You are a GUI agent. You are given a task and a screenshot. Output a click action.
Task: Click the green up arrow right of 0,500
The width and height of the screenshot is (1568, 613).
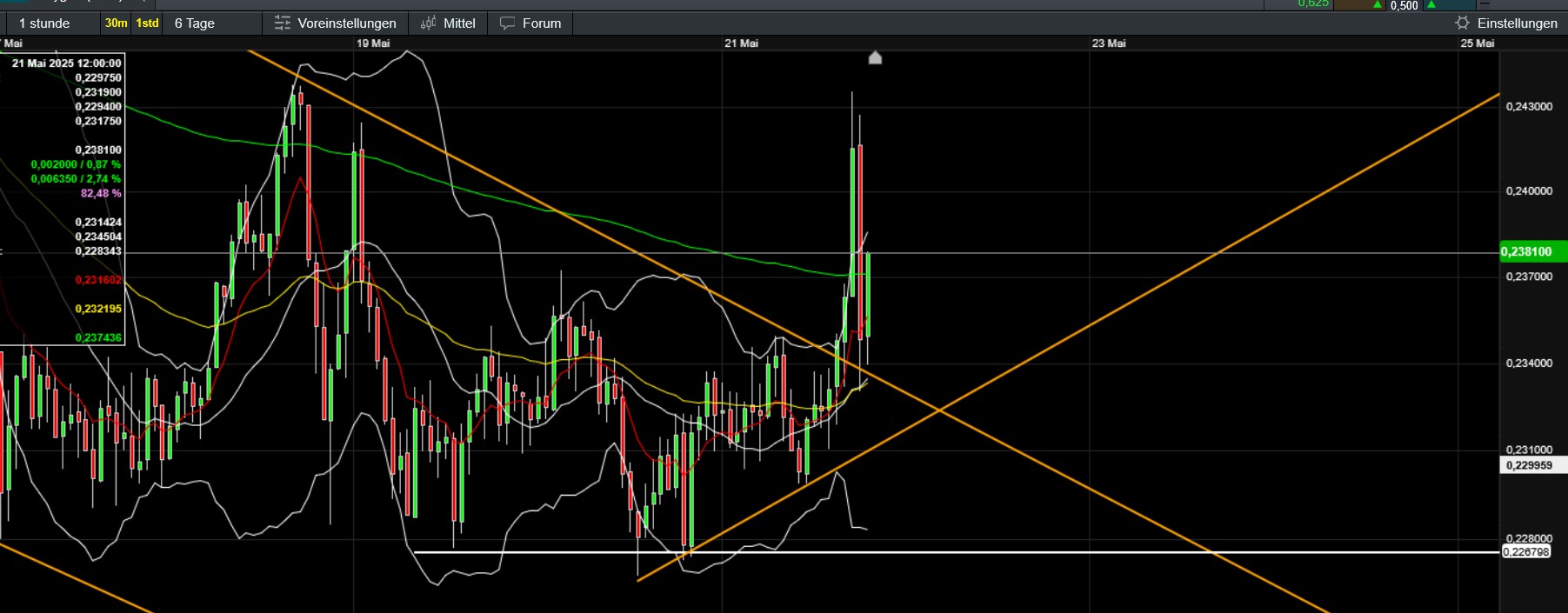(x=1431, y=5)
